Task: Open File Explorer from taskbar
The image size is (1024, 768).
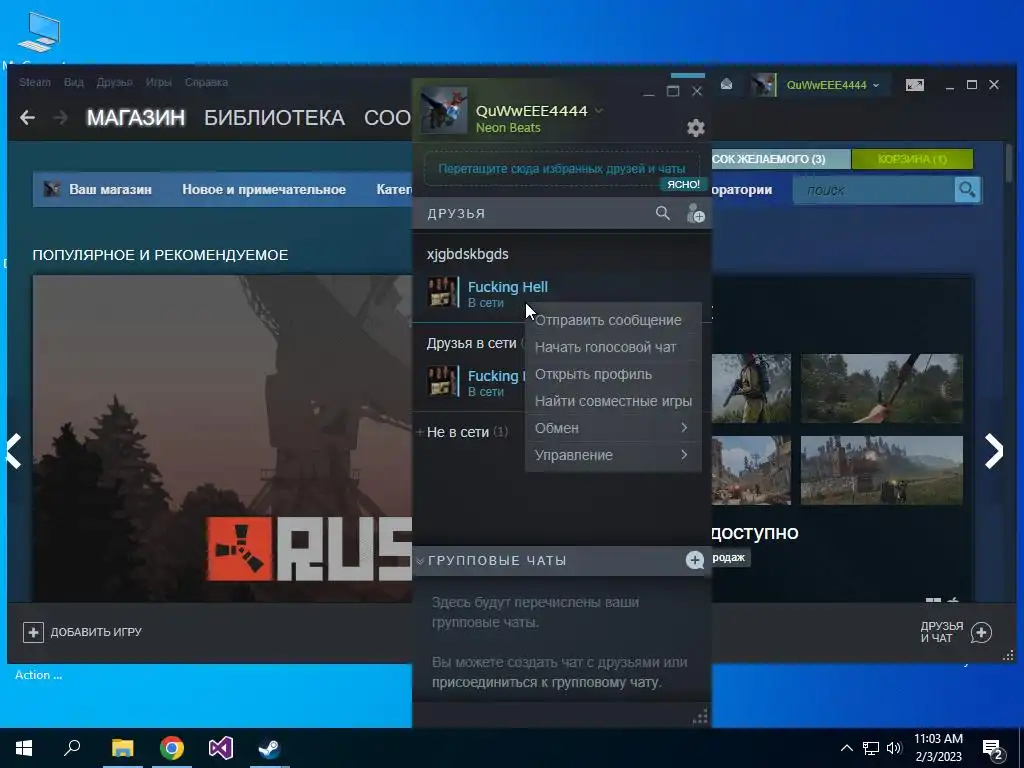Action: tap(122, 748)
